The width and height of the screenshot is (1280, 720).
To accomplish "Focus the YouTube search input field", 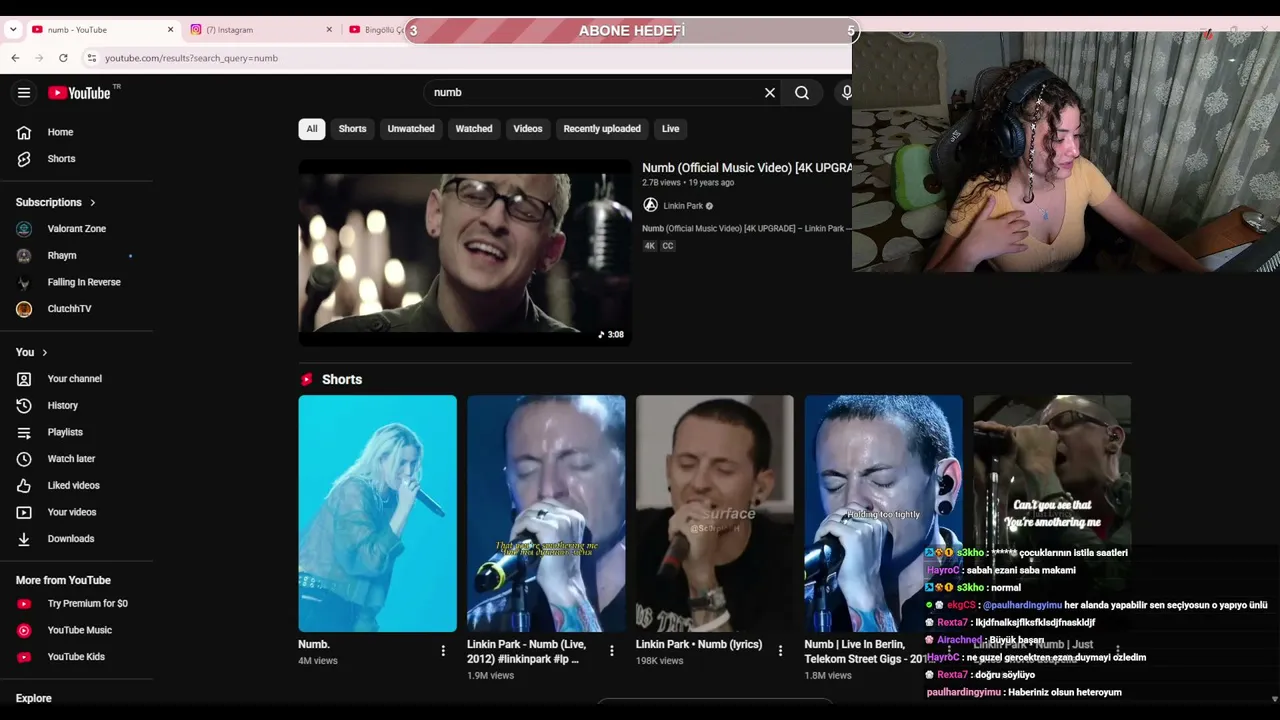I will pyautogui.click(x=595, y=93).
